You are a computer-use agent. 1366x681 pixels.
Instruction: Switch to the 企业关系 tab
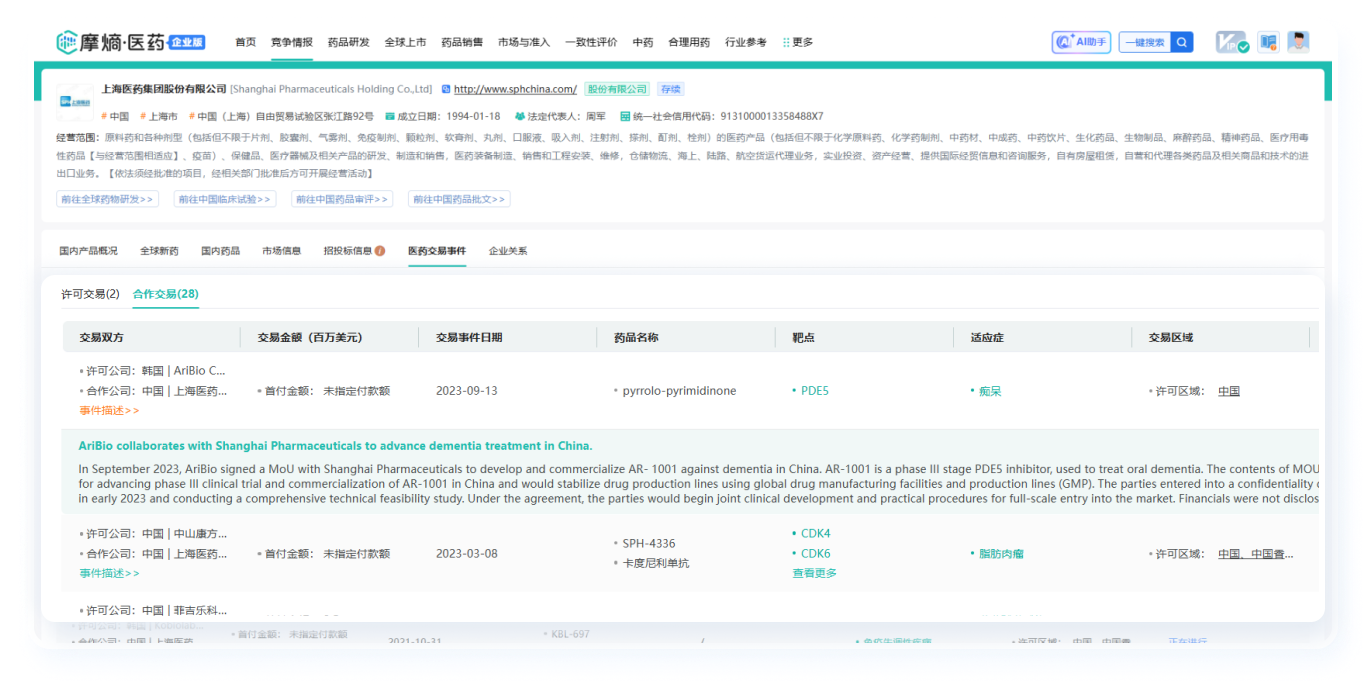508,251
